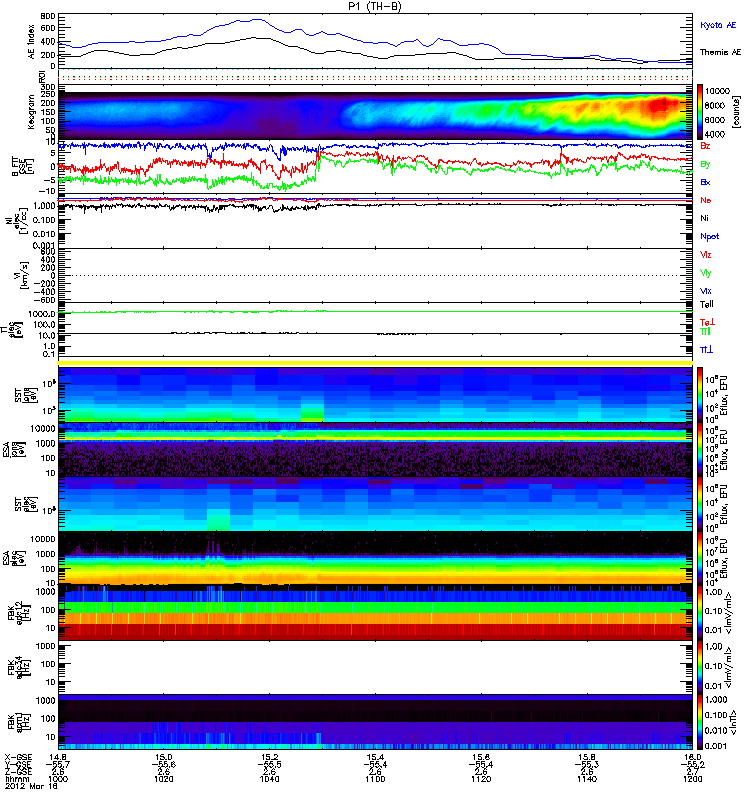The width and height of the screenshot is (750, 800).
Task: Click the red Ne density legend label
Action: pyautogui.click(x=705, y=200)
